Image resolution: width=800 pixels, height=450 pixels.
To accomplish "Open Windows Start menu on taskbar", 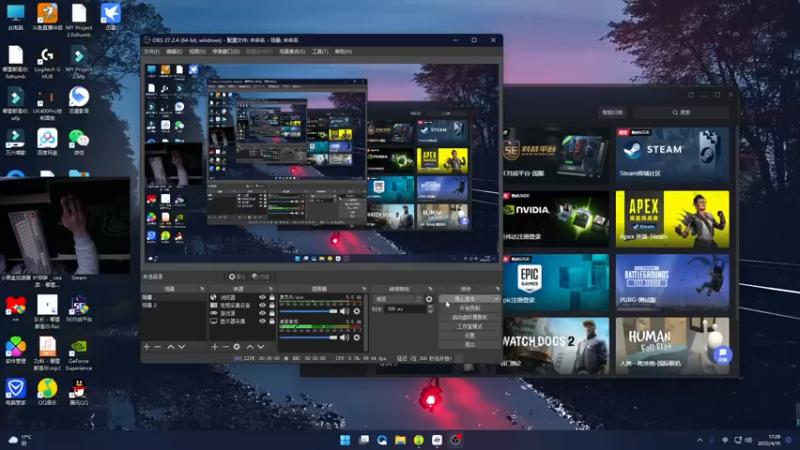I will tap(345, 440).
